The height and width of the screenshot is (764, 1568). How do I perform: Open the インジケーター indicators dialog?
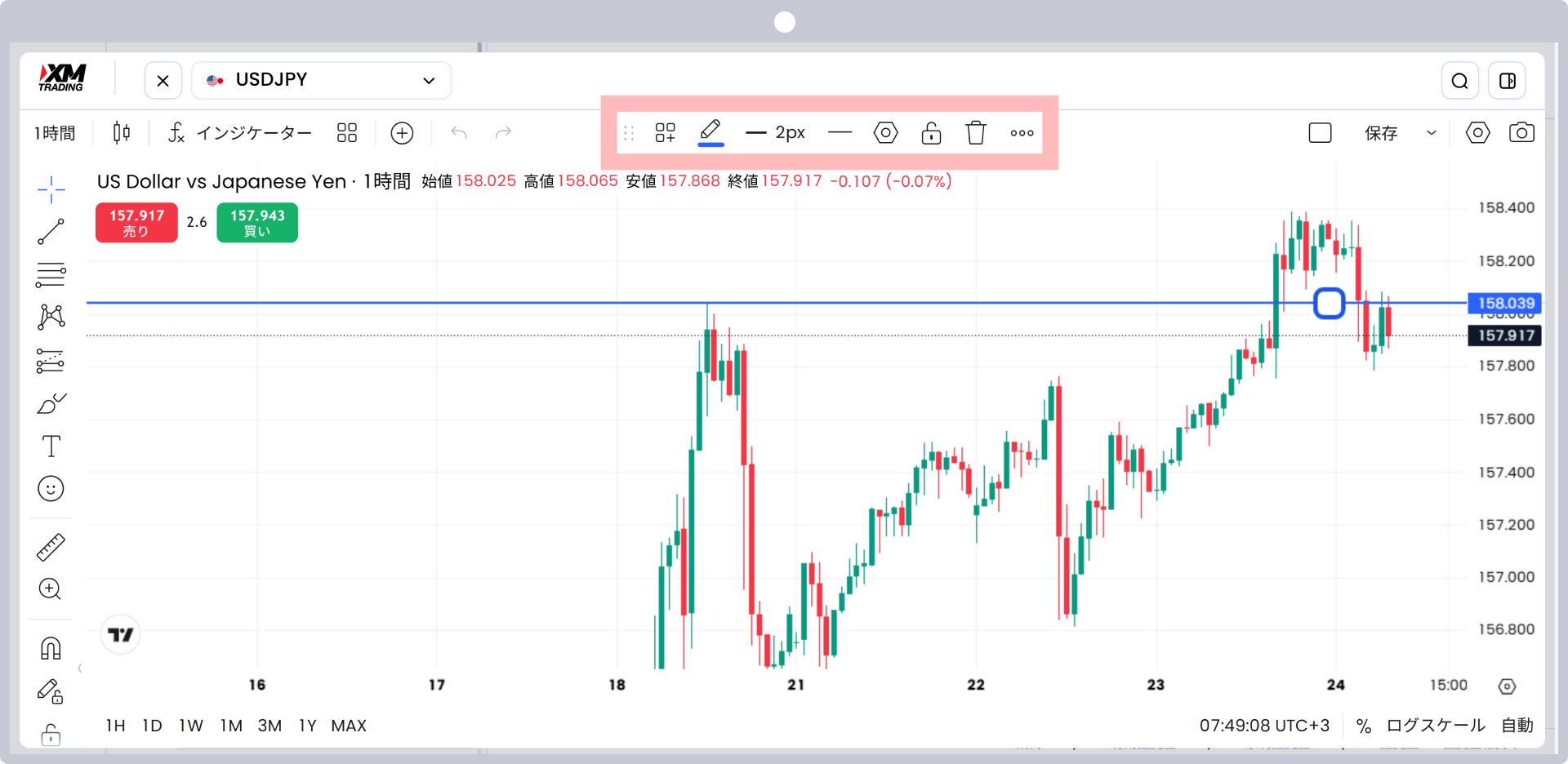coord(239,132)
